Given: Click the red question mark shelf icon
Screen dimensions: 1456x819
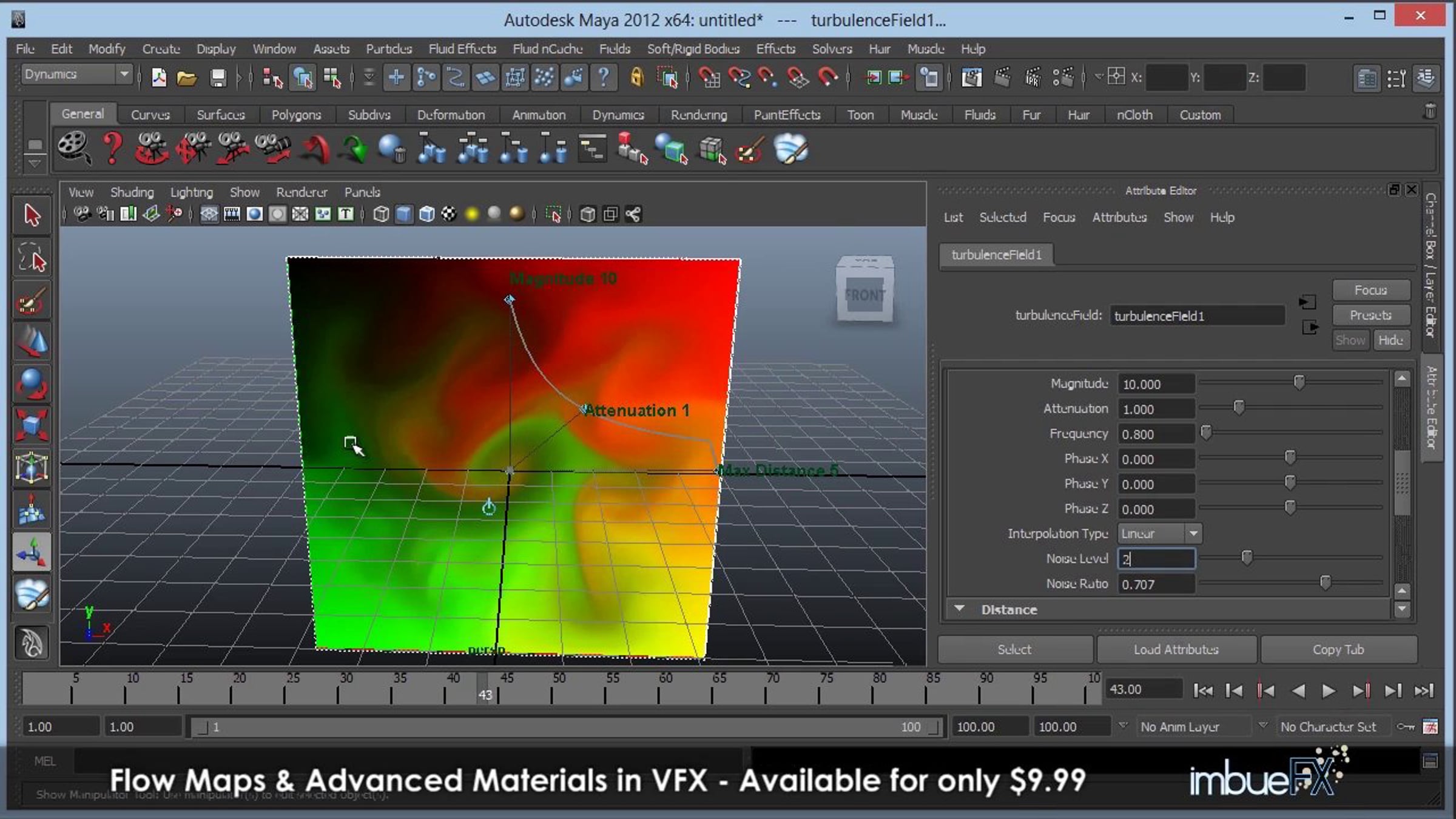Looking at the screenshot, I should 112,149.
